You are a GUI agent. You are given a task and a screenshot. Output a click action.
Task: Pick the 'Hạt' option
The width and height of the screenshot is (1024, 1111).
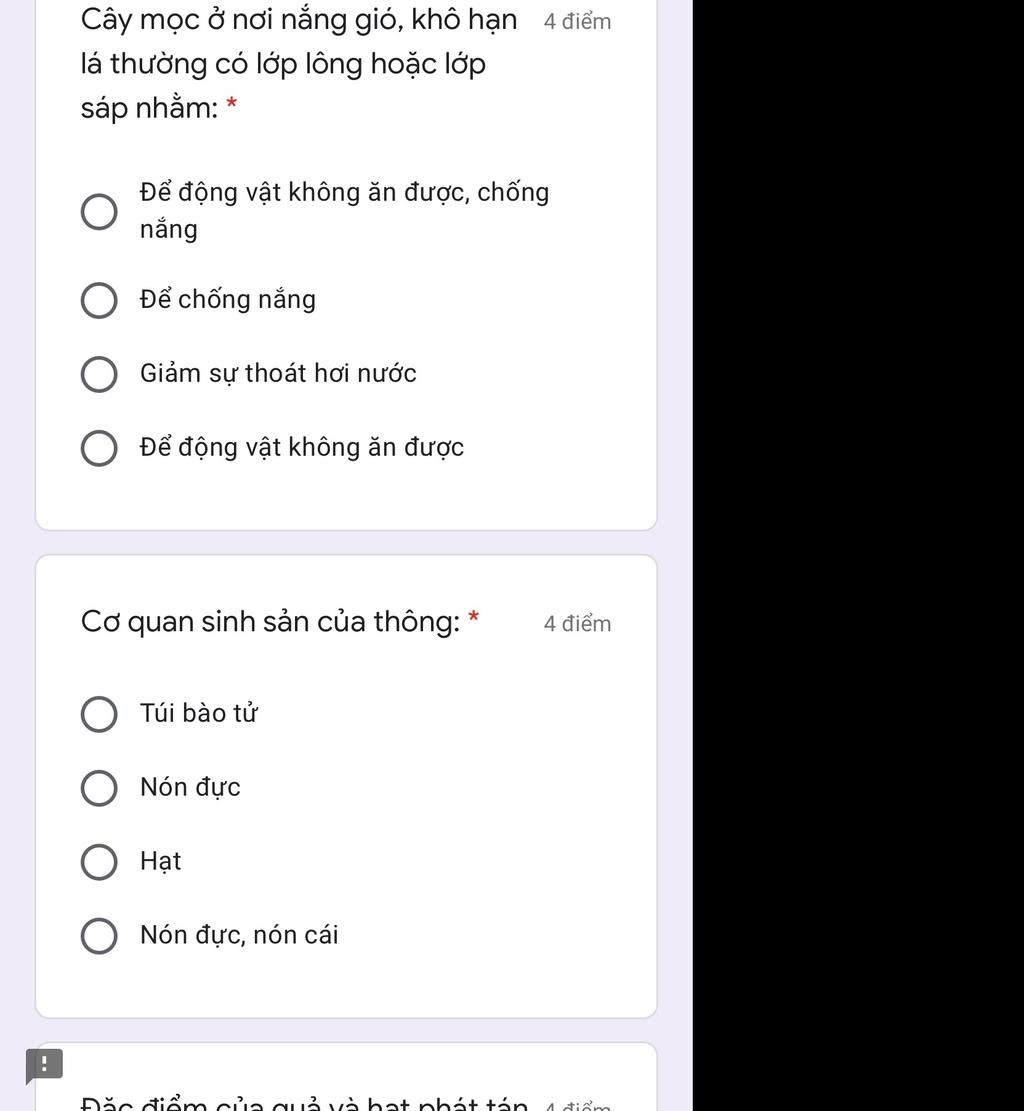pyautogui.click(x=98, y=862)
